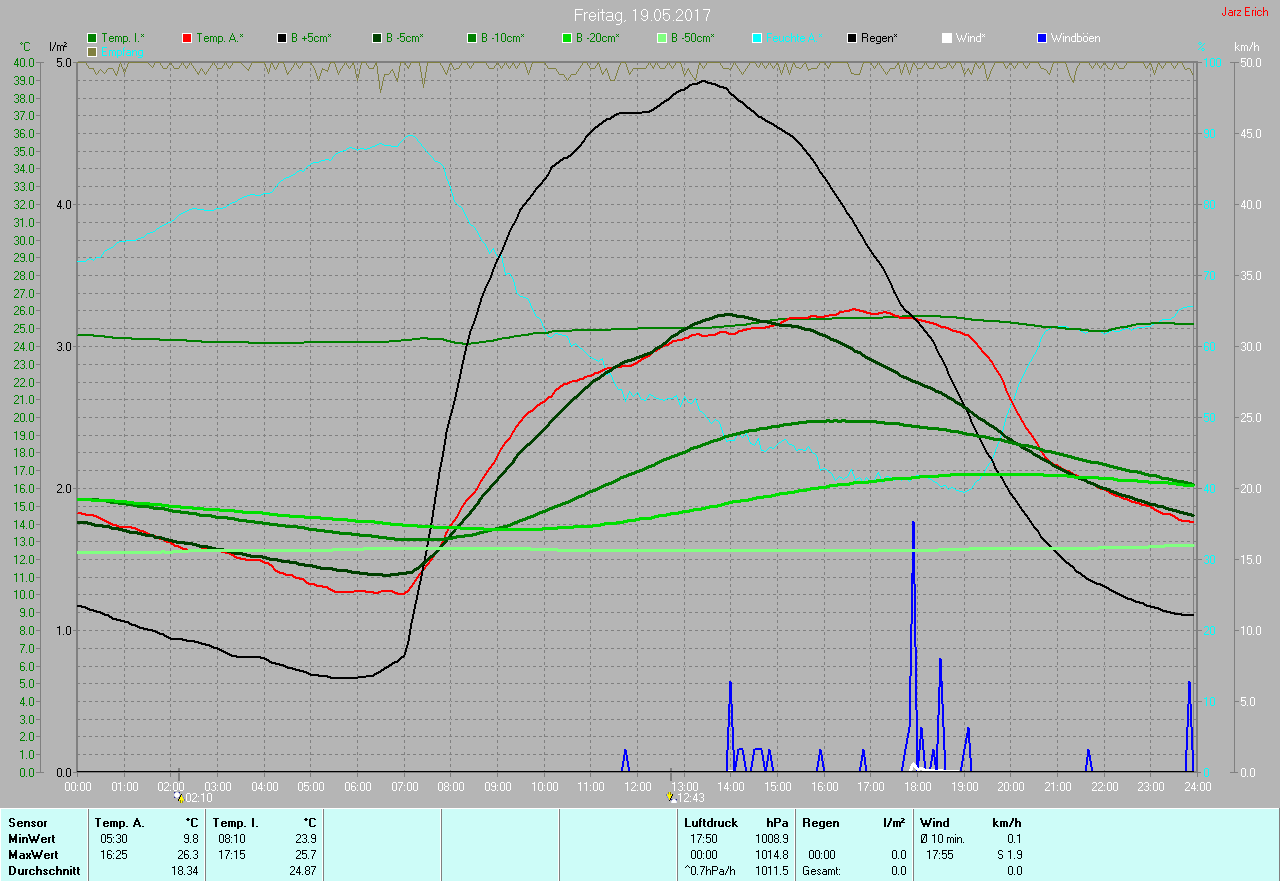Click the red Temp. A. legend square

tap(187, 38)
